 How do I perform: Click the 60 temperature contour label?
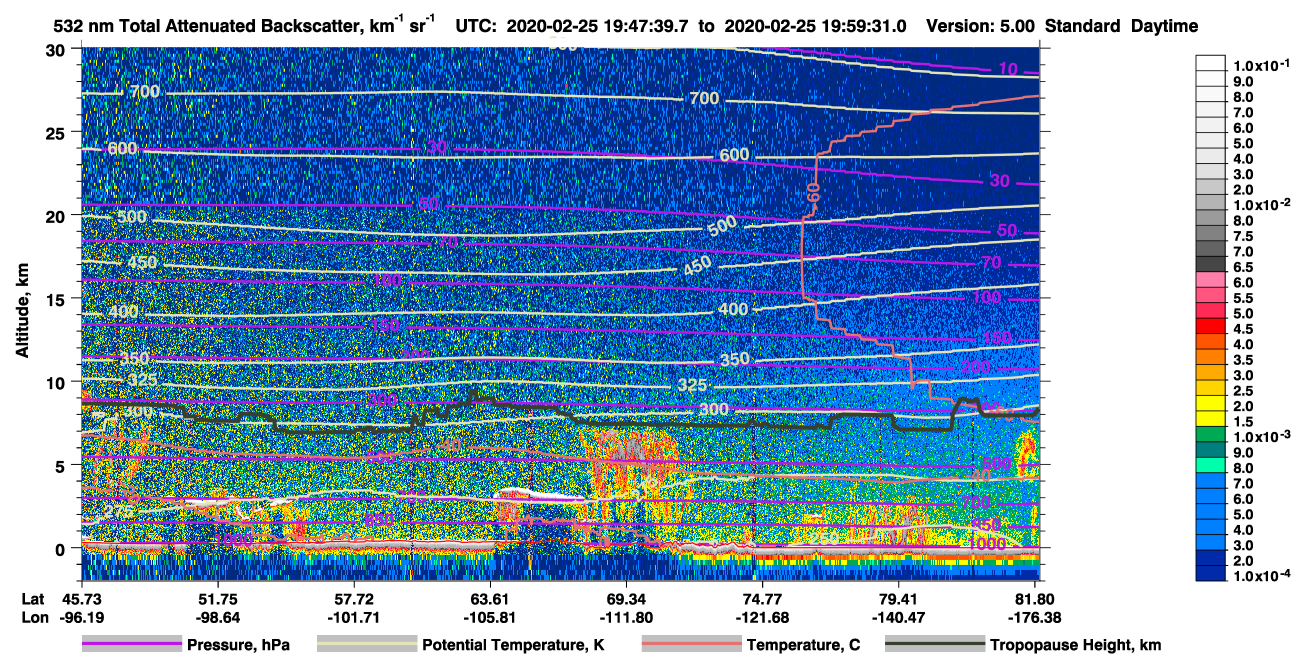813,192
